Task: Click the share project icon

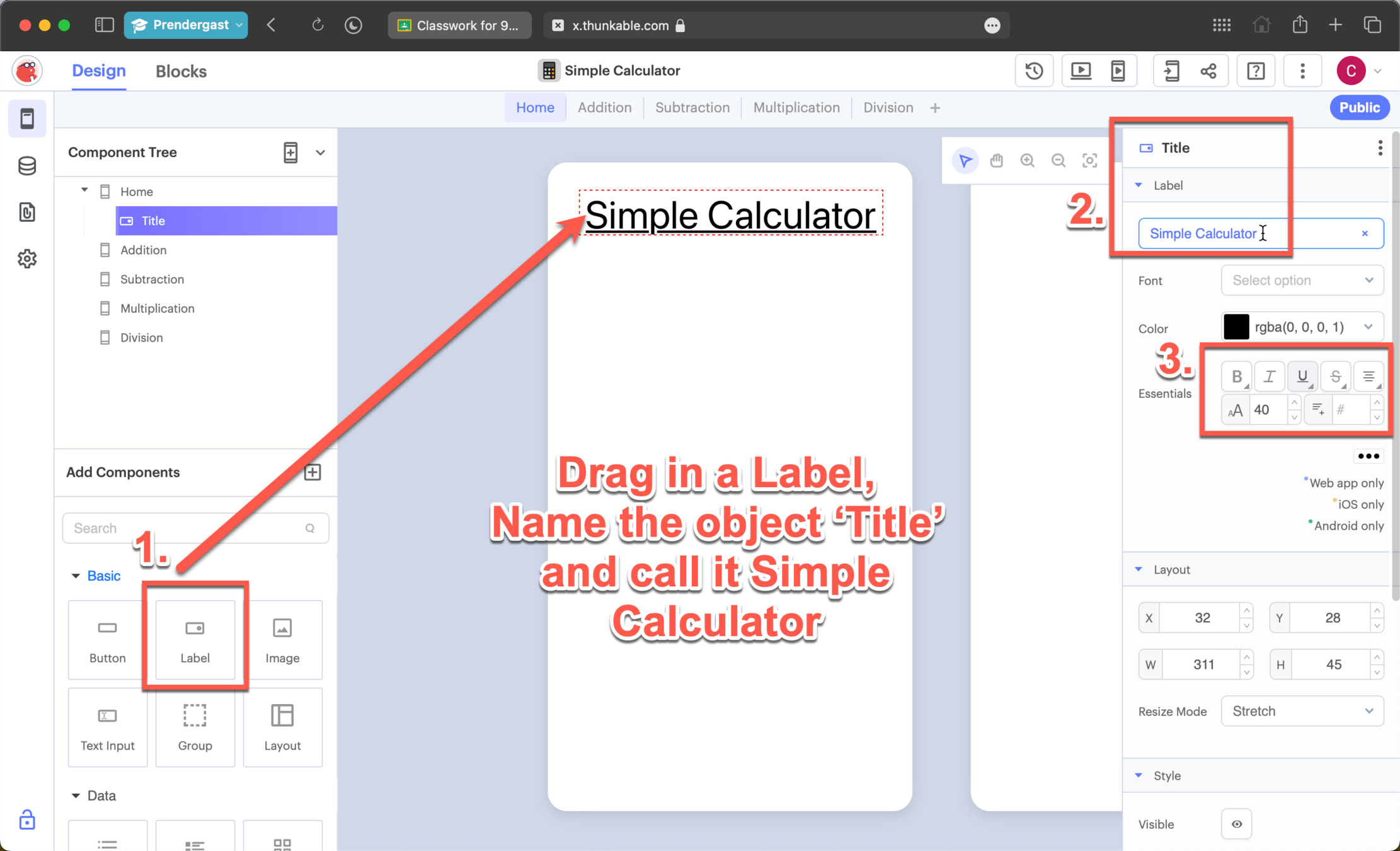Action: click(1208, 71)
